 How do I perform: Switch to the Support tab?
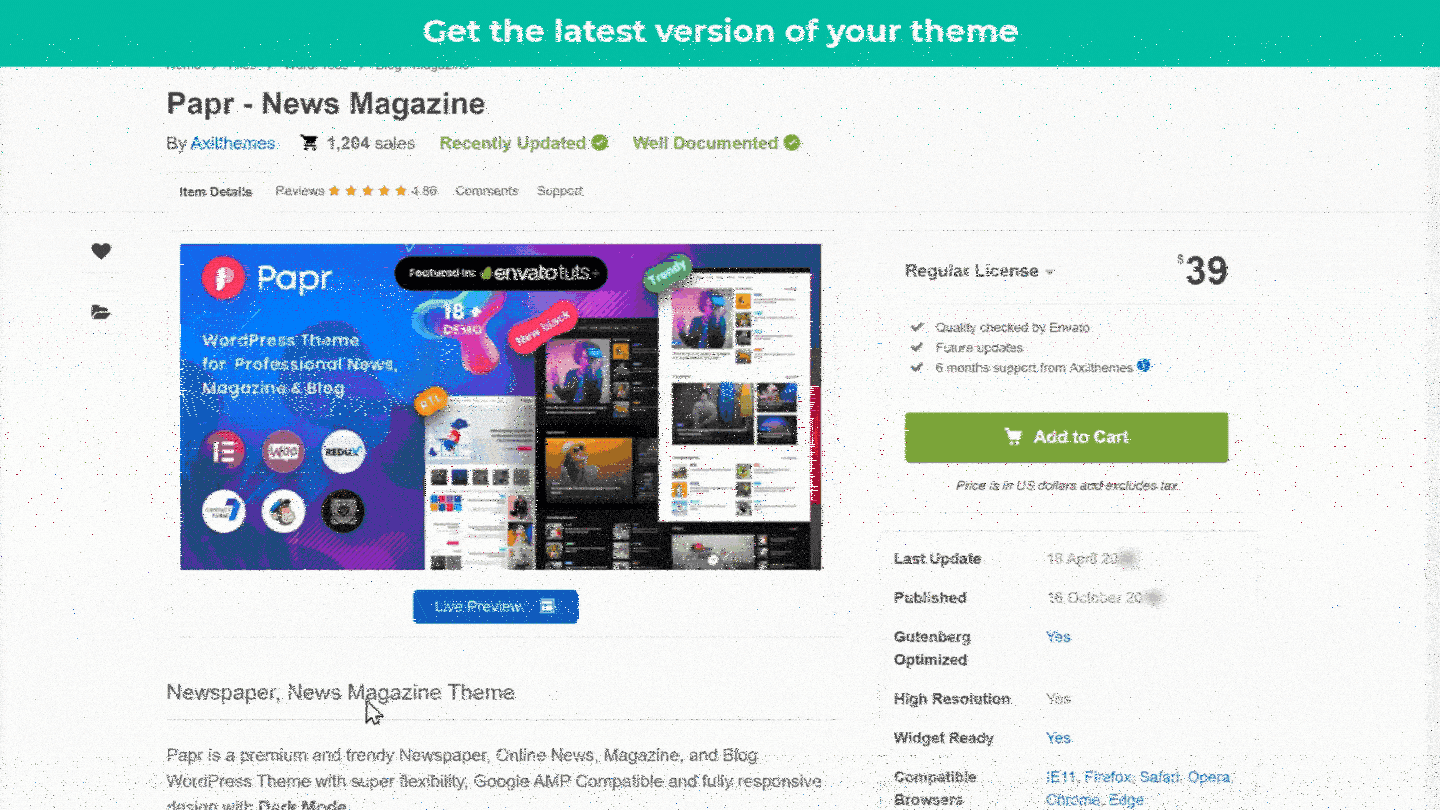point(560,190)
